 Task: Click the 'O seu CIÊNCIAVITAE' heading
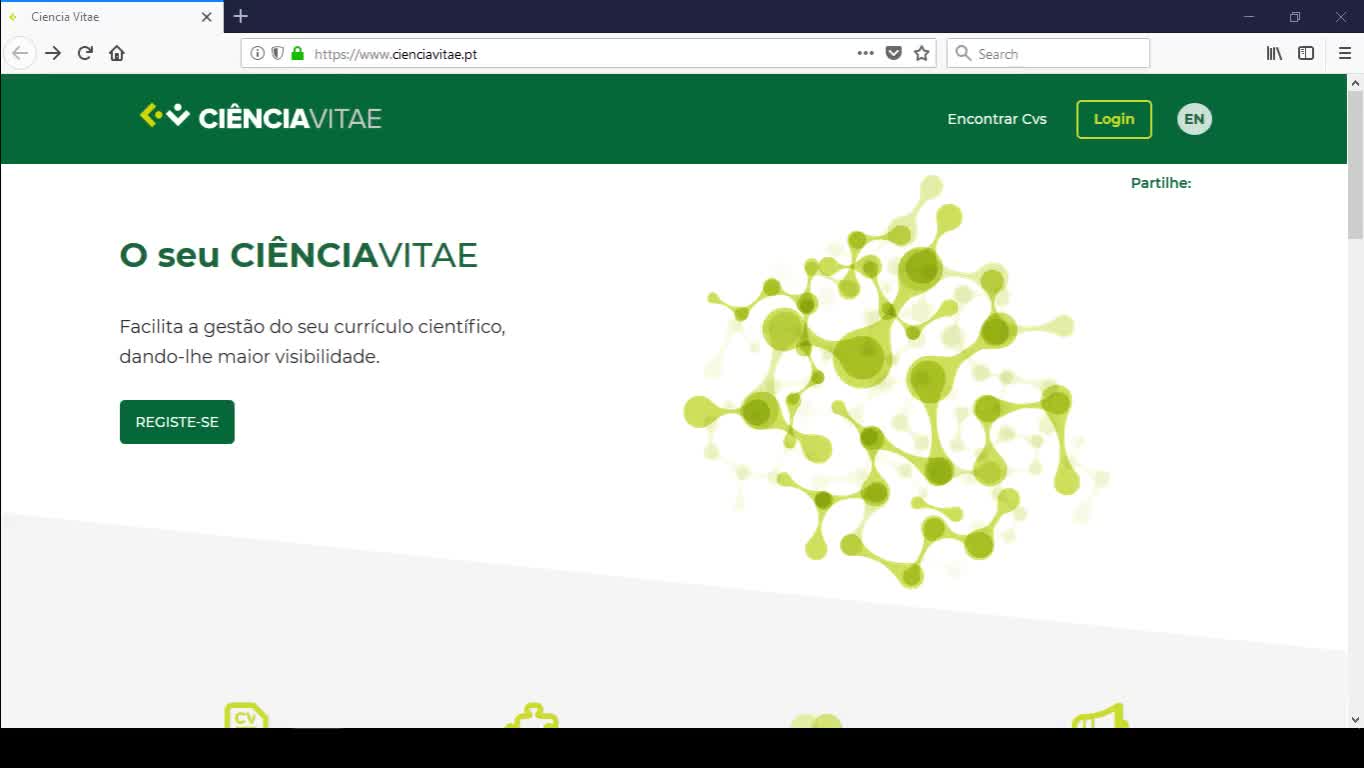click(x=298, y=255)
